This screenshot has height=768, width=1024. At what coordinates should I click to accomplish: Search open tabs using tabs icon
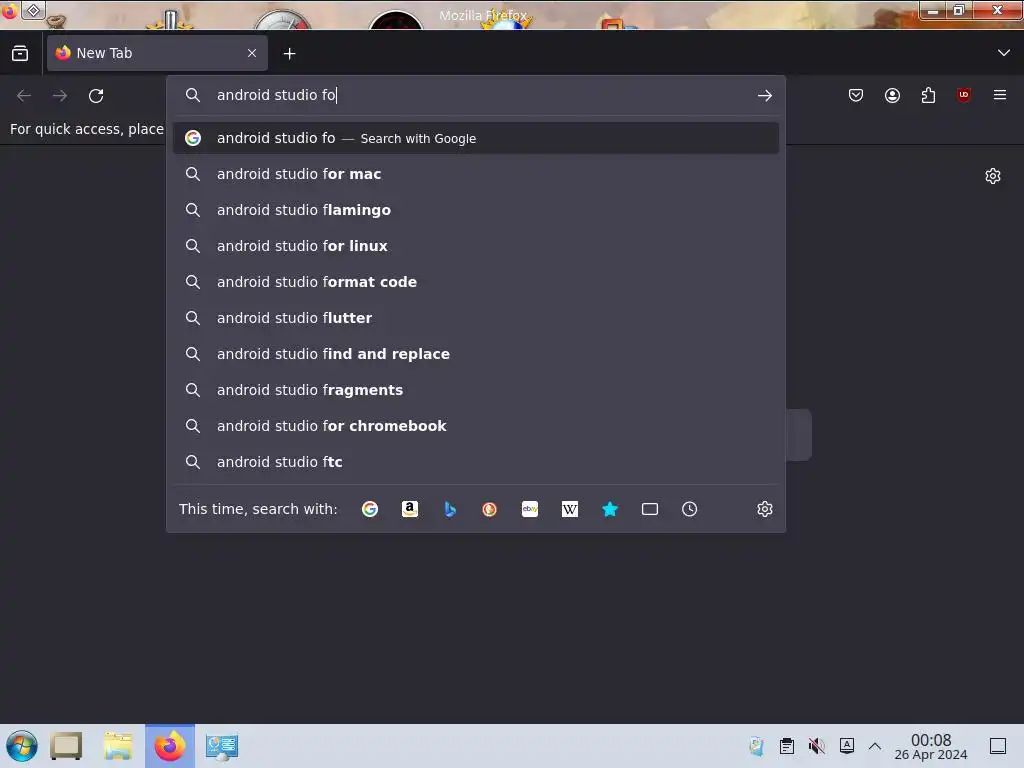[x=650, y=509]
